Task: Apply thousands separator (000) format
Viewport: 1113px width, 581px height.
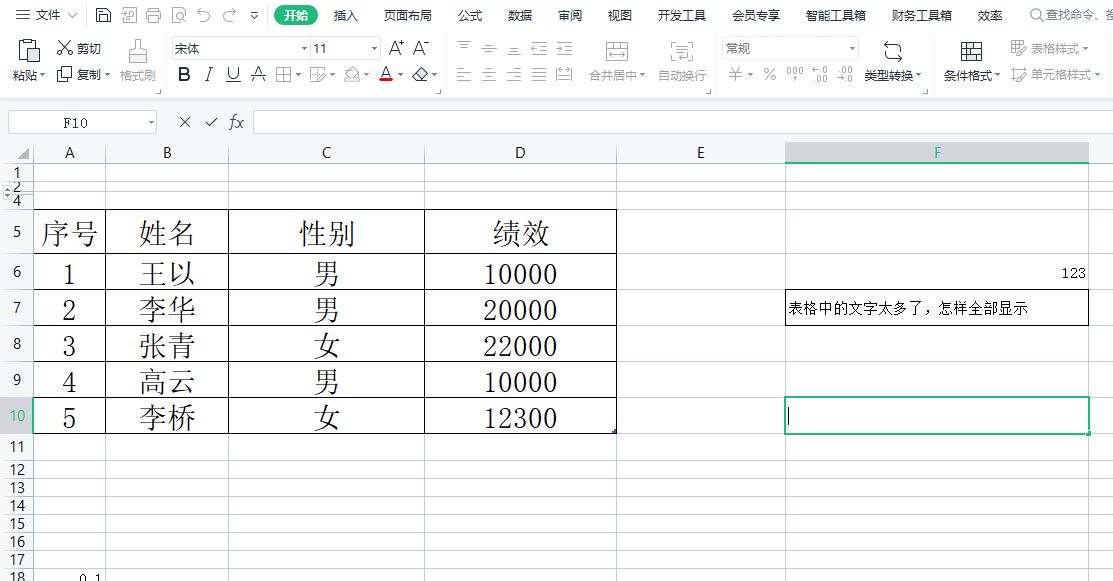Action: 795,74
